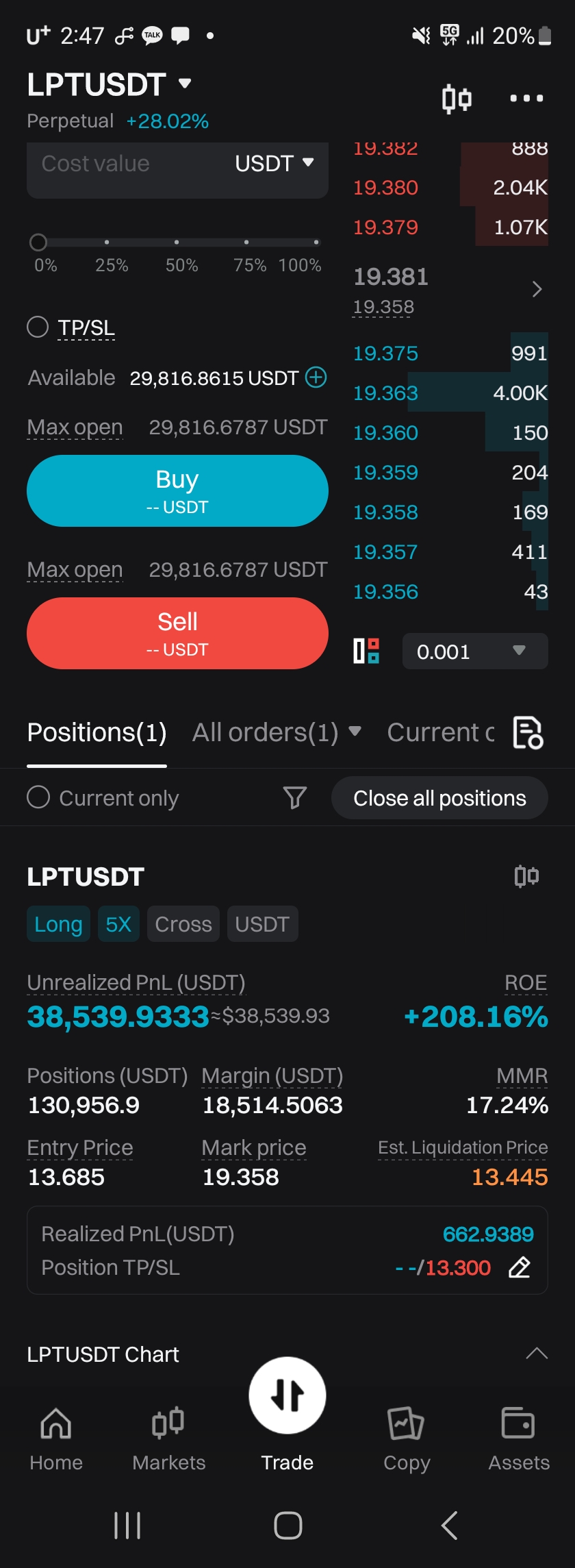The image size is (575, 1568).
Task: Tap the filter funnel icon
Action: click(x=295, y=797)
